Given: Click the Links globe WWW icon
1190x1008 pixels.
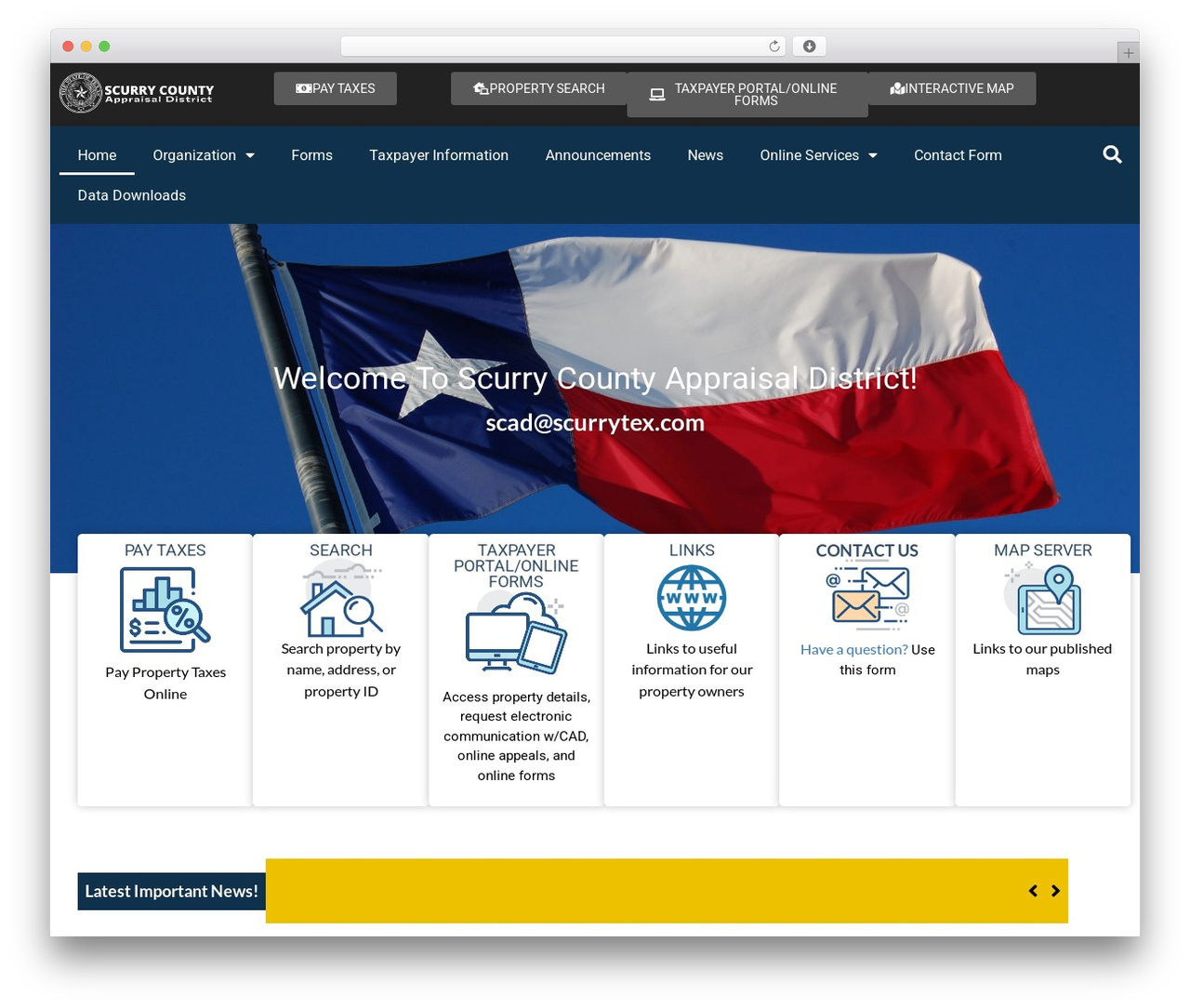Looking at the screenshot, I should (x=692, y=599).
